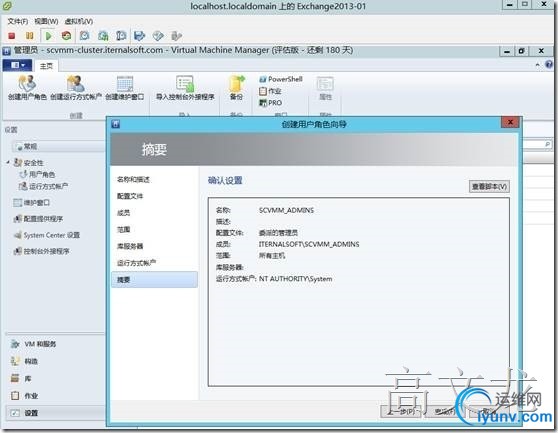Go to 配置文件 wizard step
Image resolution: width=558 pixels, height=433 pixels.
point(130,196)
